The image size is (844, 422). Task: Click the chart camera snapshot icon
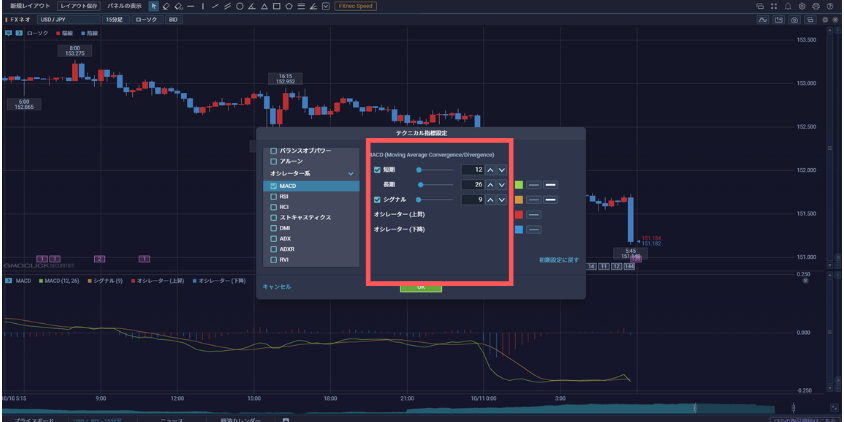point(794,19)
